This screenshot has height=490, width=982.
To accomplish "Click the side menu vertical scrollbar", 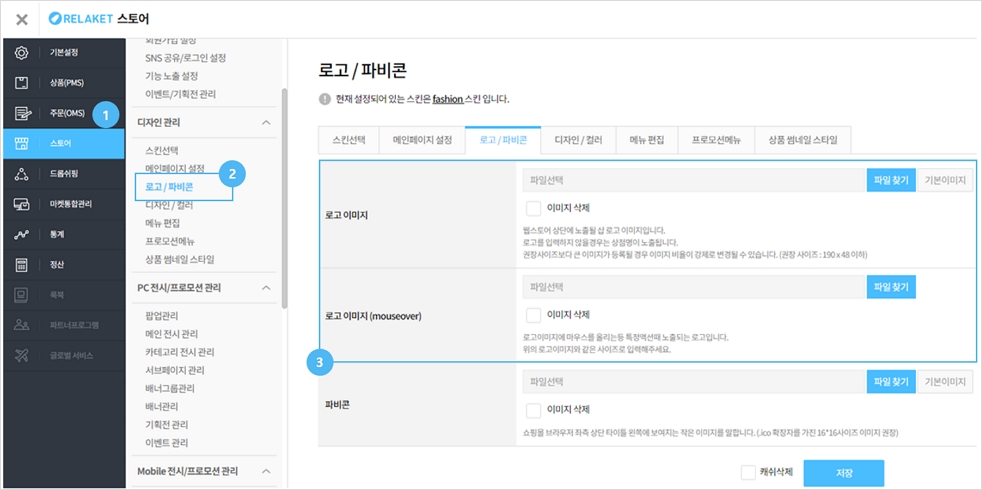I will point(284,200).
